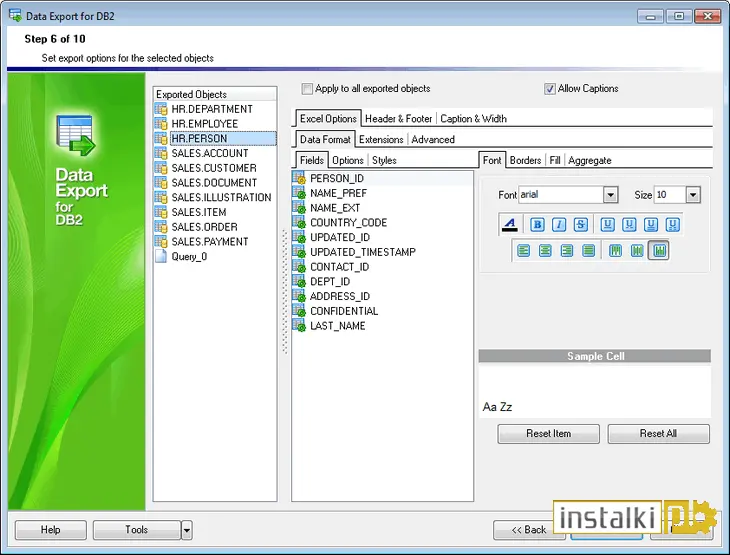Select the Excel Options tab

(328, 119)
